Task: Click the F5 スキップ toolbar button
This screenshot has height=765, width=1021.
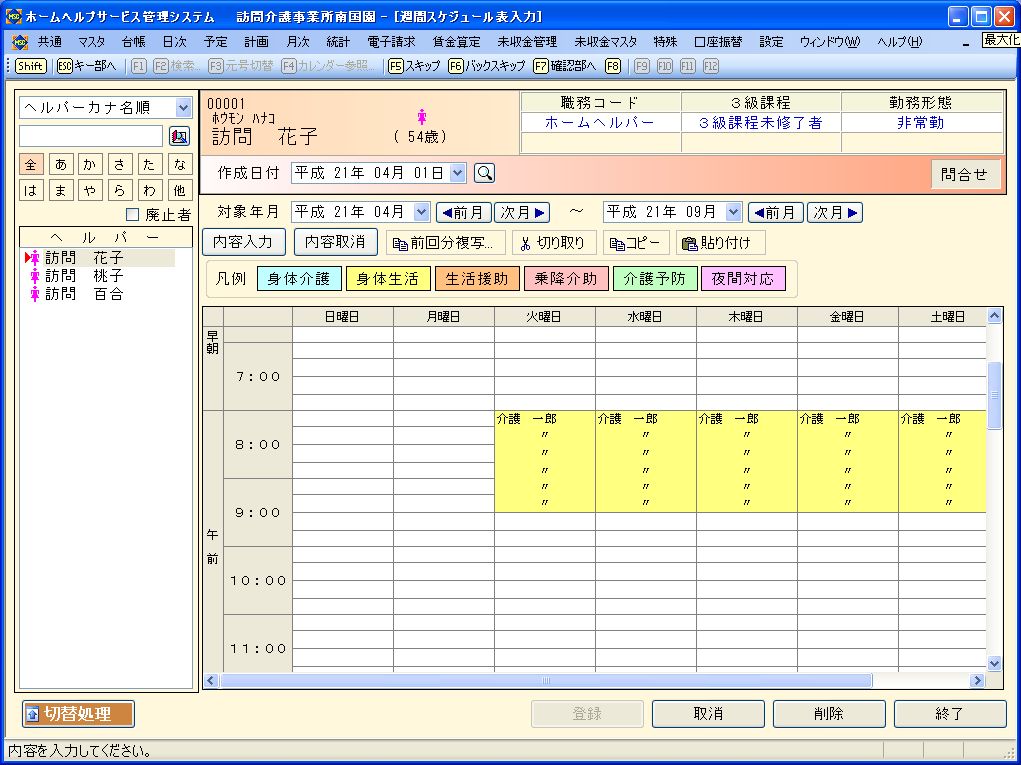Action: 414,66
